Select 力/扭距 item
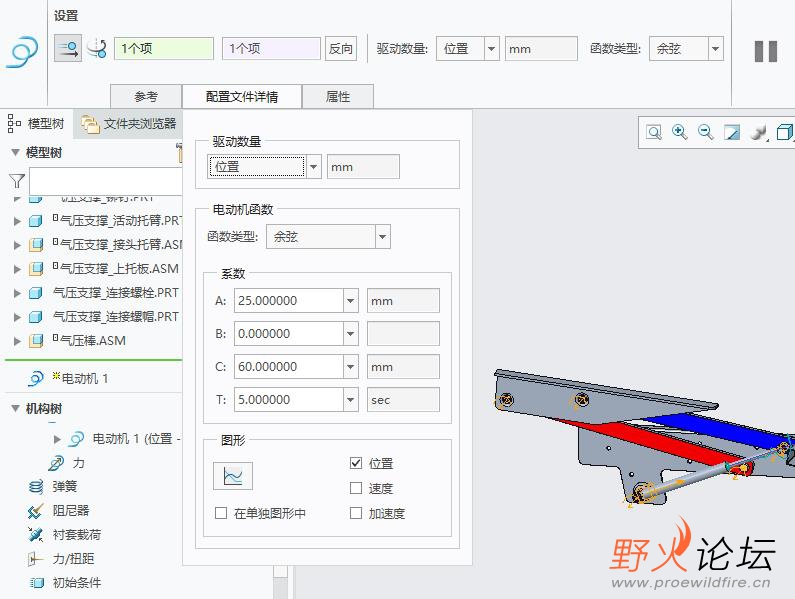The height and width of the screenshot is (599, 795). click(73, 558)
